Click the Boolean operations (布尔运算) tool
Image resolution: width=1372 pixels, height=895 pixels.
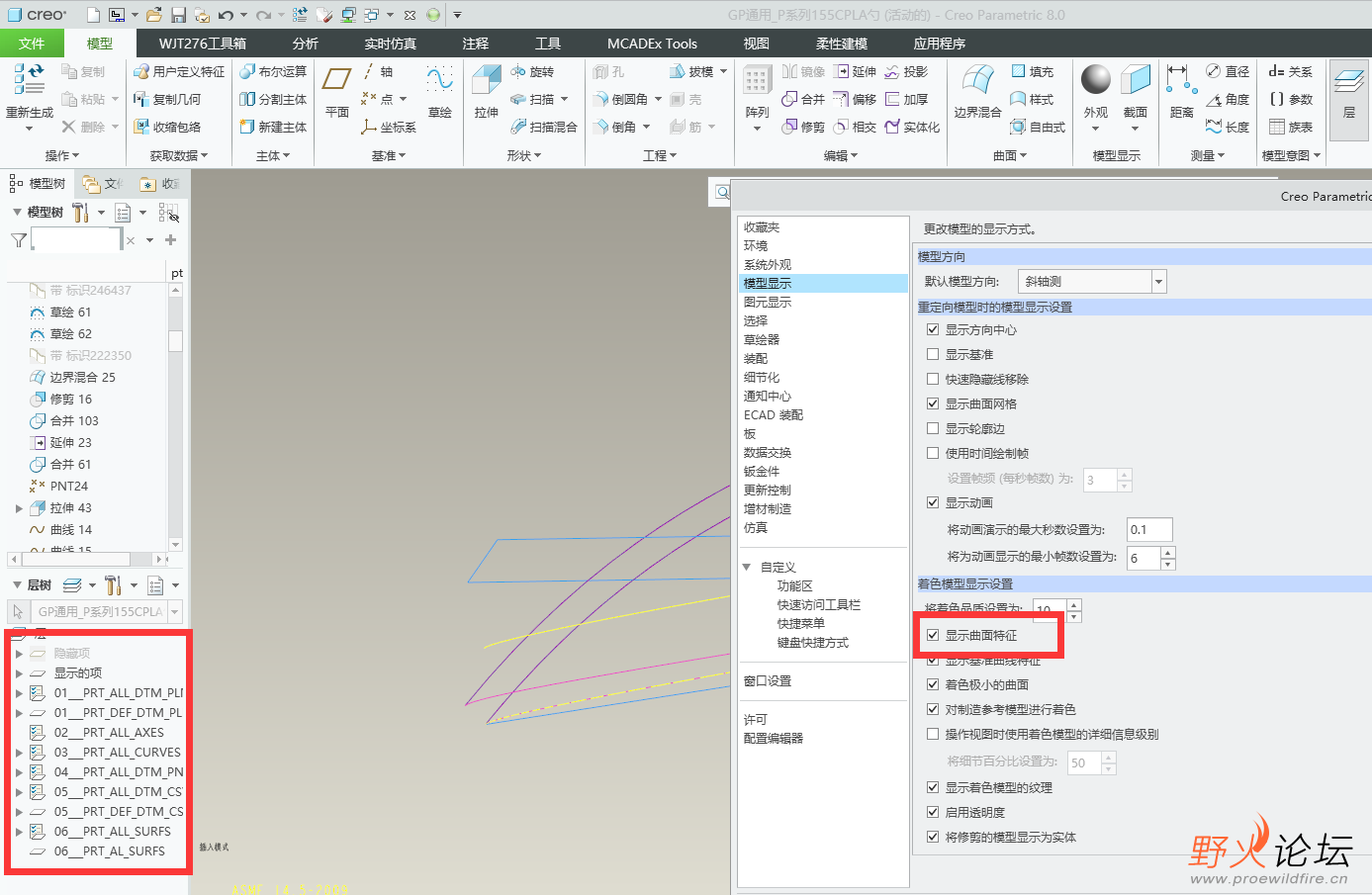(273, 71)
